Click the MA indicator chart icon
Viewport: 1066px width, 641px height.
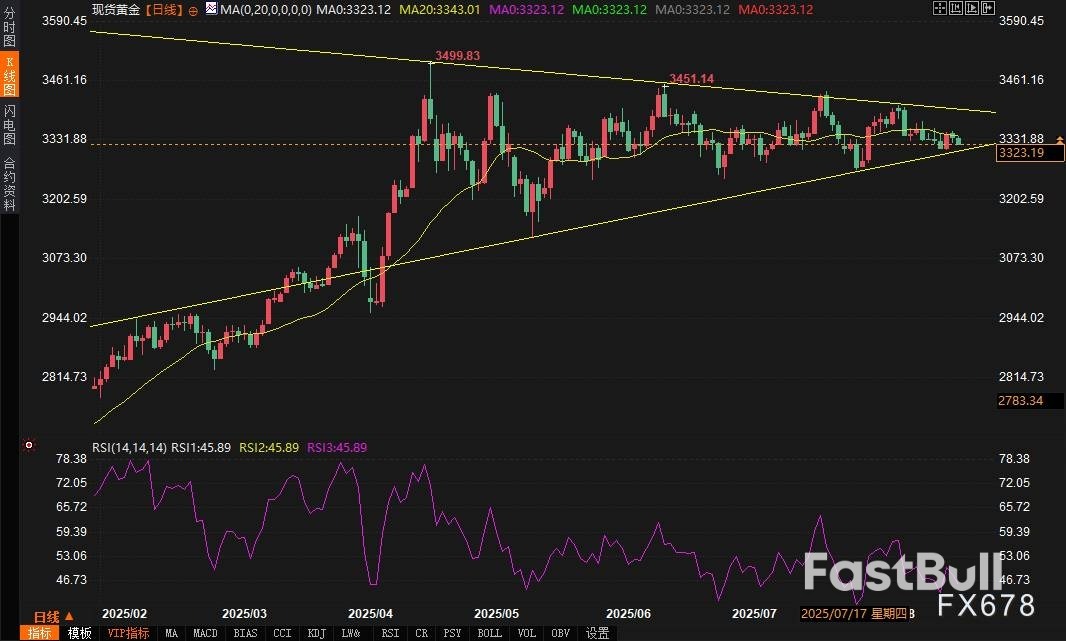[x=209, y=9]
